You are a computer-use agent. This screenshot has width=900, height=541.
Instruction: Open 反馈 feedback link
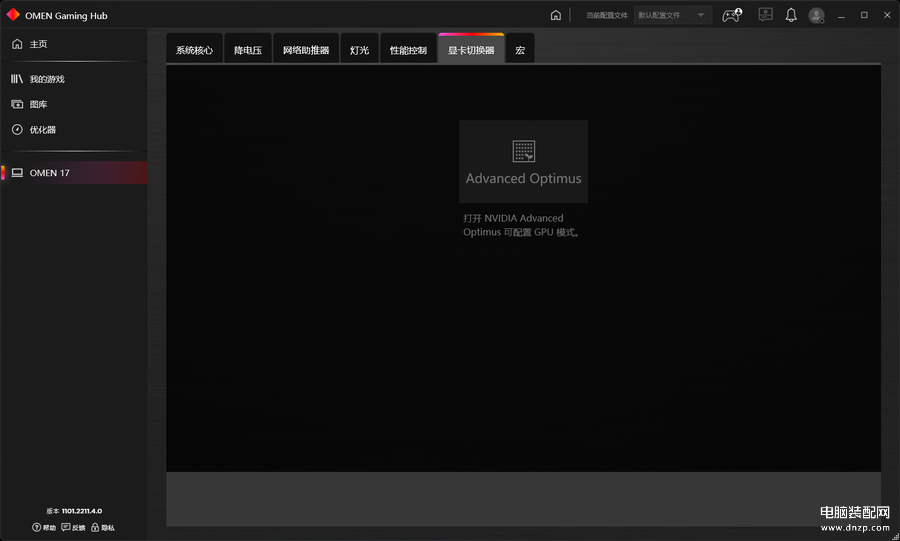tap(73, 527)
